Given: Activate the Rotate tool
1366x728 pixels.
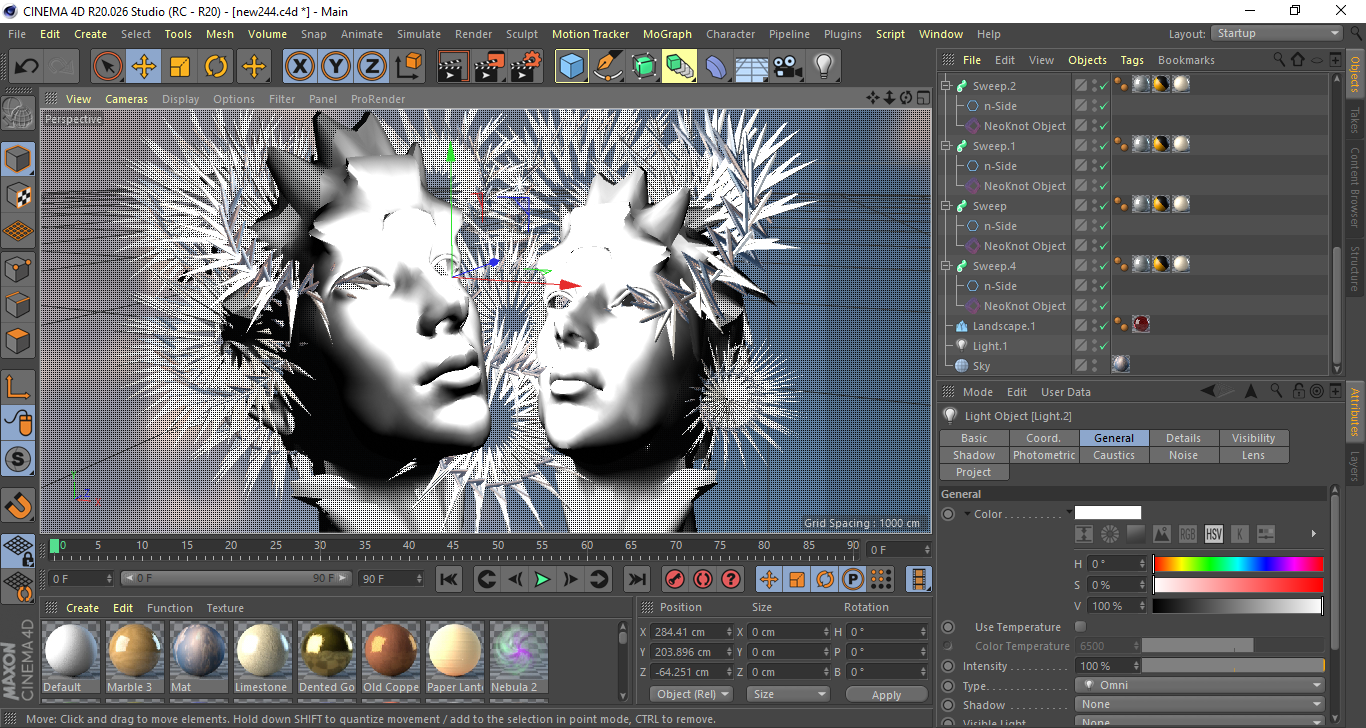Looking at the screenshot, I should [216, 67].
